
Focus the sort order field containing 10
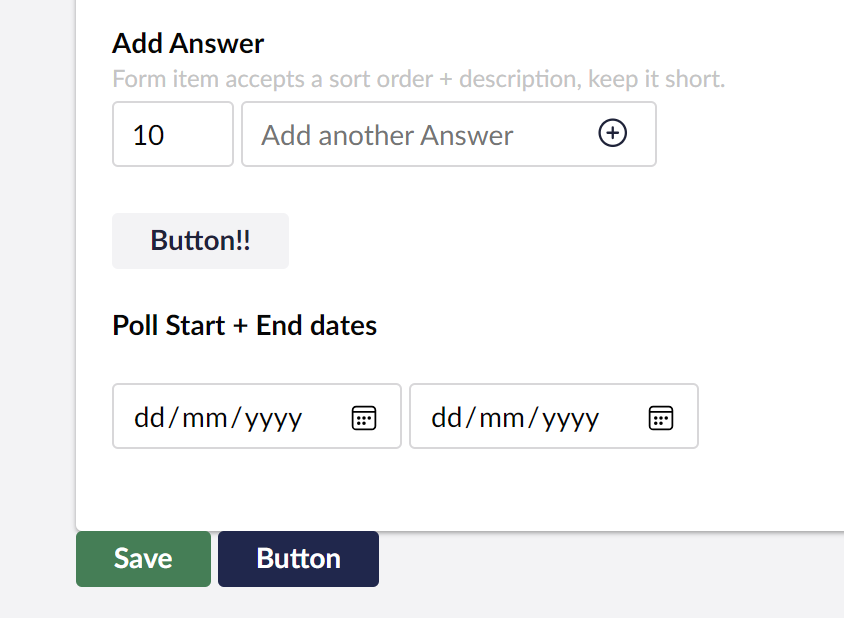172,134
